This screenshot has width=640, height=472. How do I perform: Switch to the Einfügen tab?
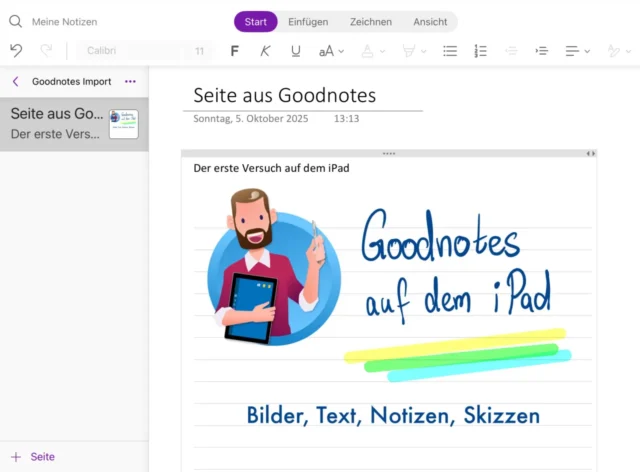(x=308, y=21)
